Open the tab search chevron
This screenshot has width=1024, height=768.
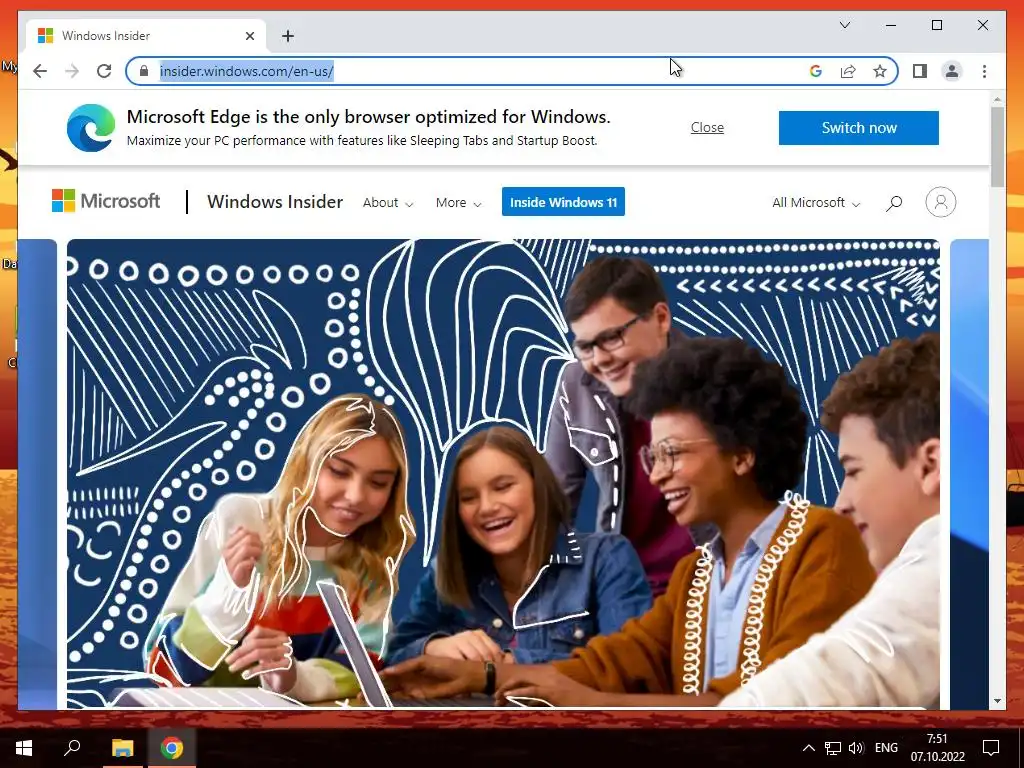click(844, 25)
